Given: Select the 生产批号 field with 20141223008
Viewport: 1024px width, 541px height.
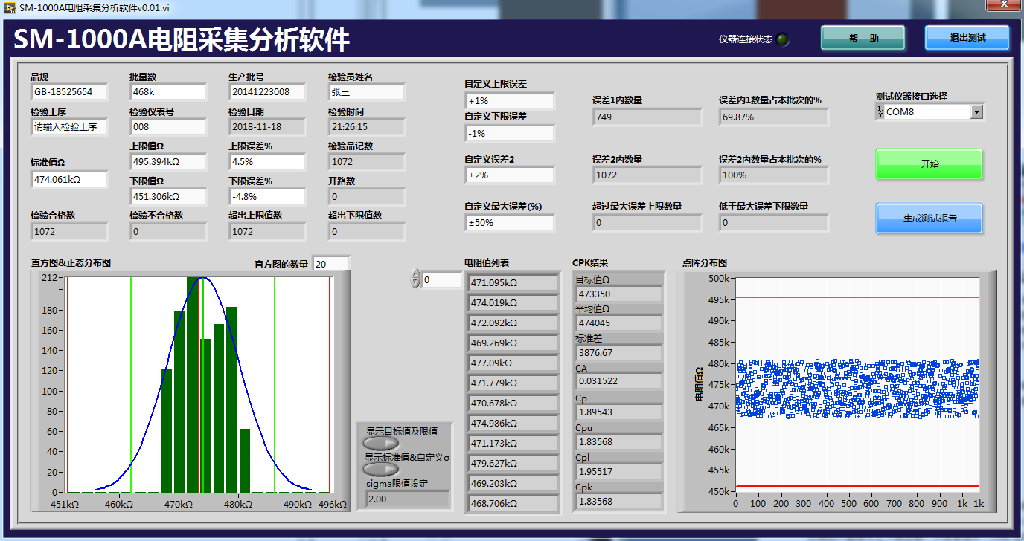Looking at the screenshot, I should (x=266, y=92).
